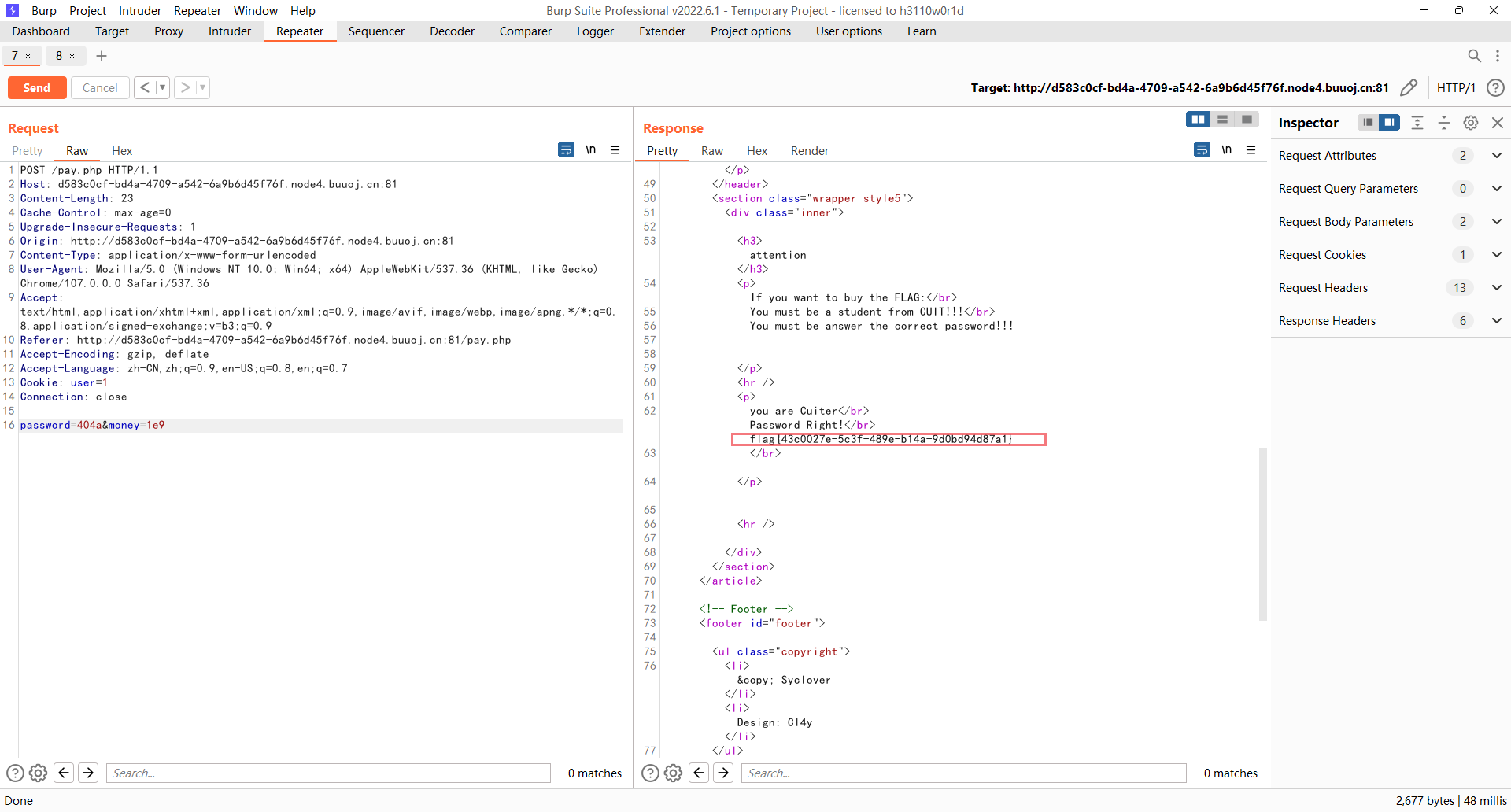The width and height of the screenshot is (1511, 812).
Task: Toggle non-printable characters in response editor
Action: tap(1226, 149)
